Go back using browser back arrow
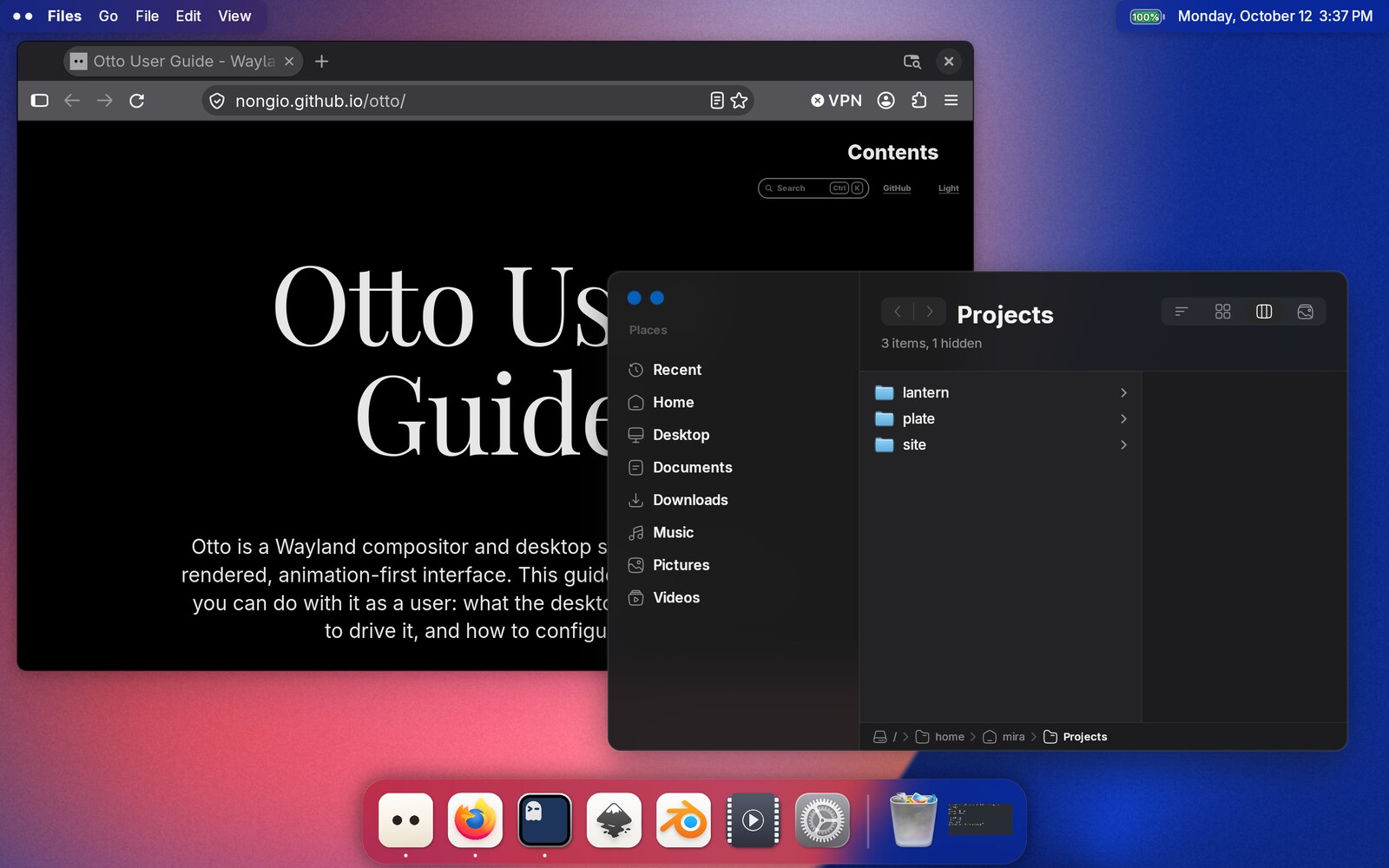Screen dimensions: 1389x868 (x=72, y=101)
